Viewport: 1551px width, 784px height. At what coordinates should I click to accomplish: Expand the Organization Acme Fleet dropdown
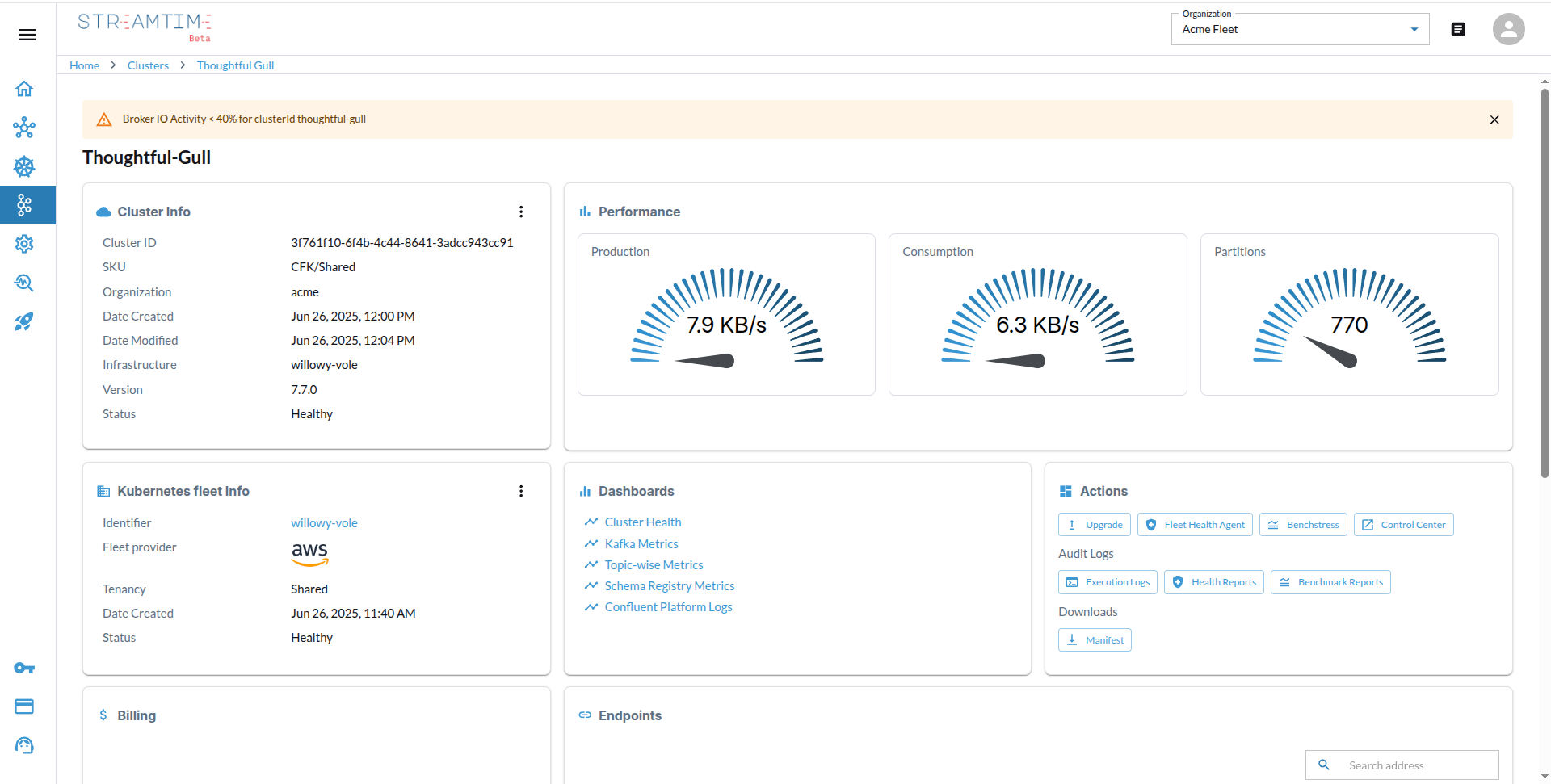tap(1300, 29)
